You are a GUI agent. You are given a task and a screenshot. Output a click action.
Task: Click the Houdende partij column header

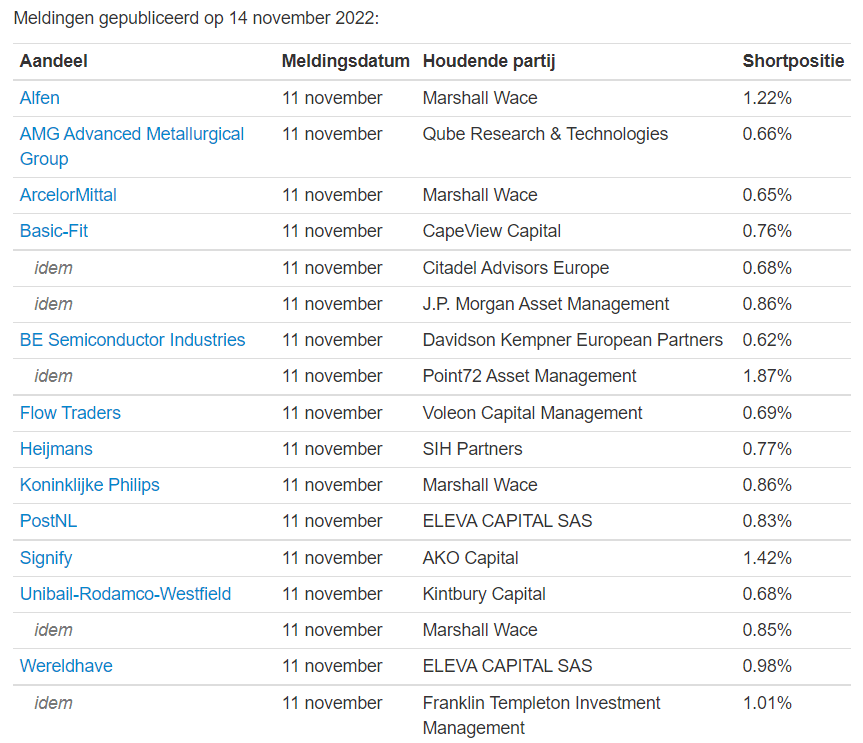click(x=489, y=61)
